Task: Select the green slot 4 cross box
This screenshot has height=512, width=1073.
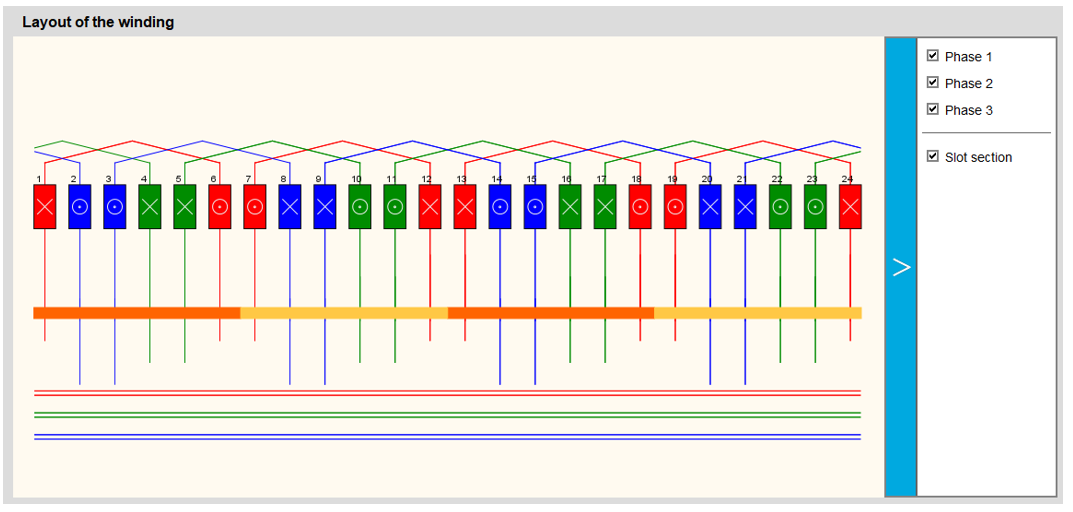Action: click(150, 207)
